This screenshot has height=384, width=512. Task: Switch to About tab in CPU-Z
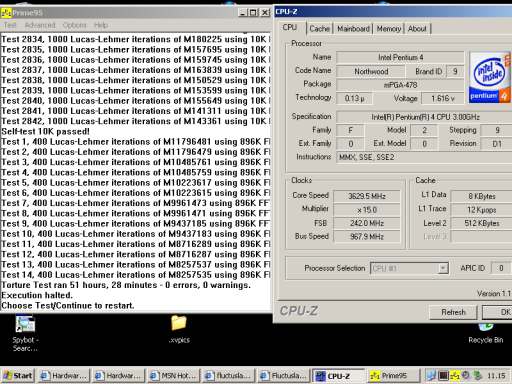417,29
